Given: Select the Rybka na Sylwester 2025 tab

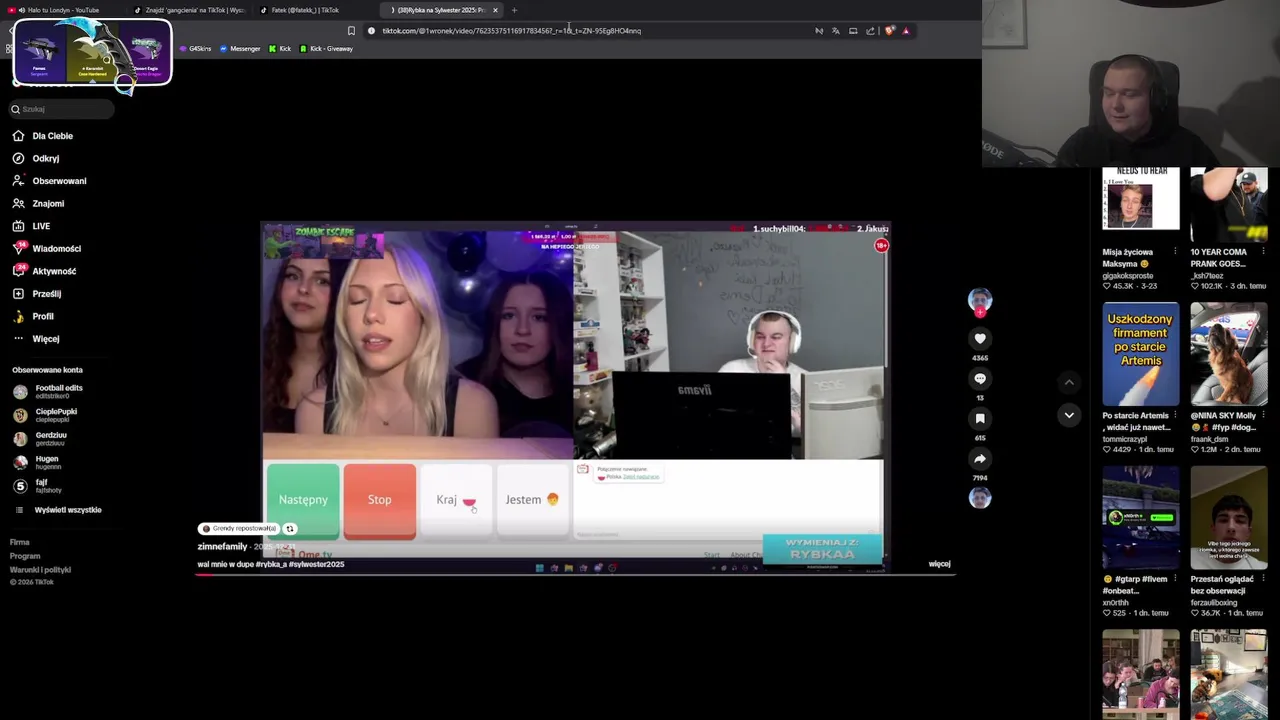Looking at the screenshot, I should (440, 10).
